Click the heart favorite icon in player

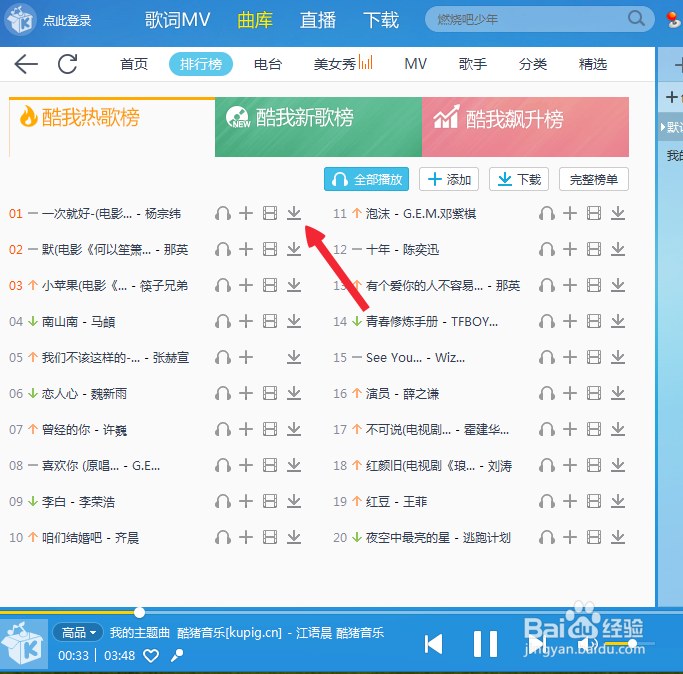pos(151,656)
